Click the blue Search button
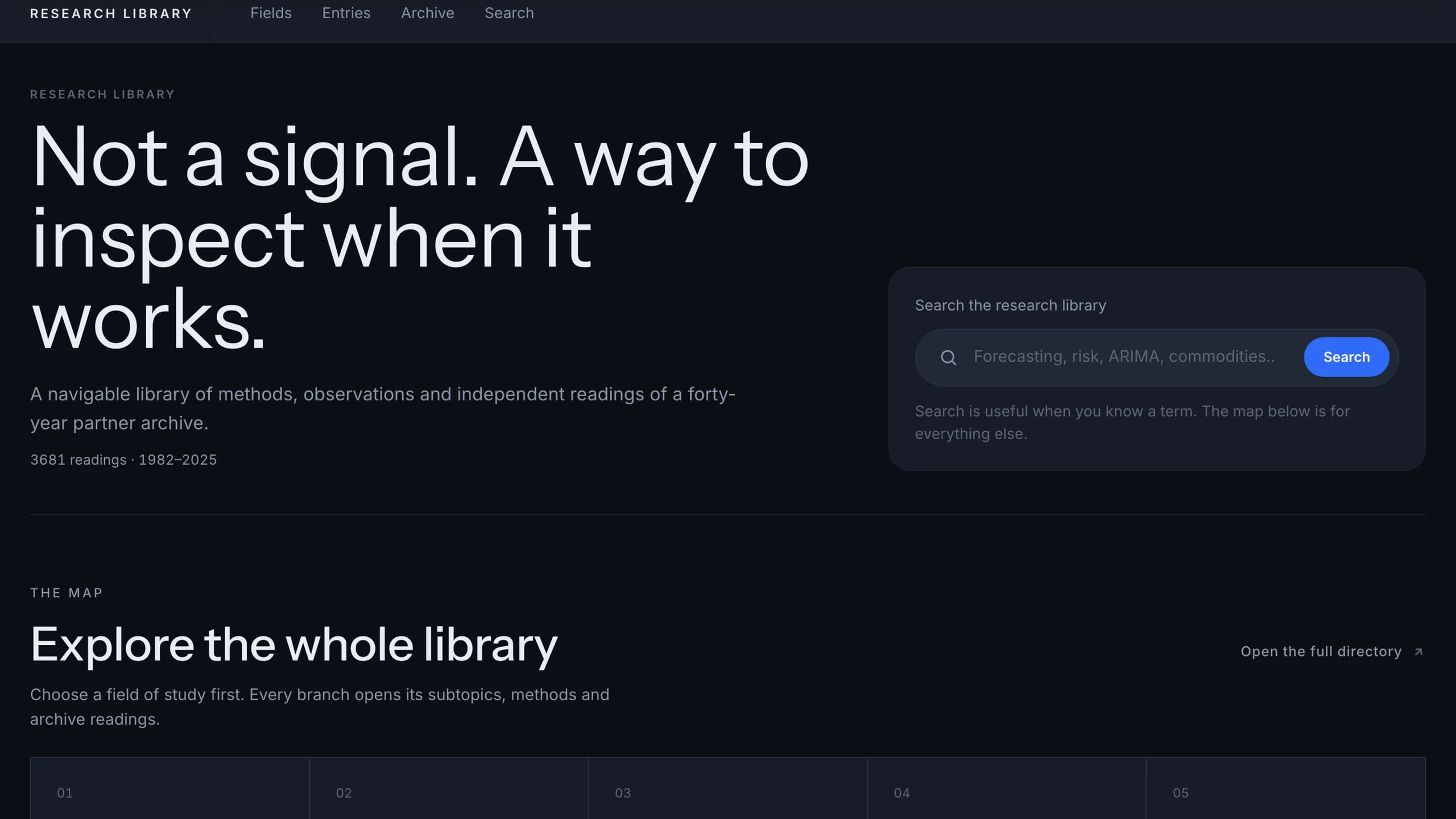The height and width of the screenshot is (819, 1456). [x=1346, y=357]
